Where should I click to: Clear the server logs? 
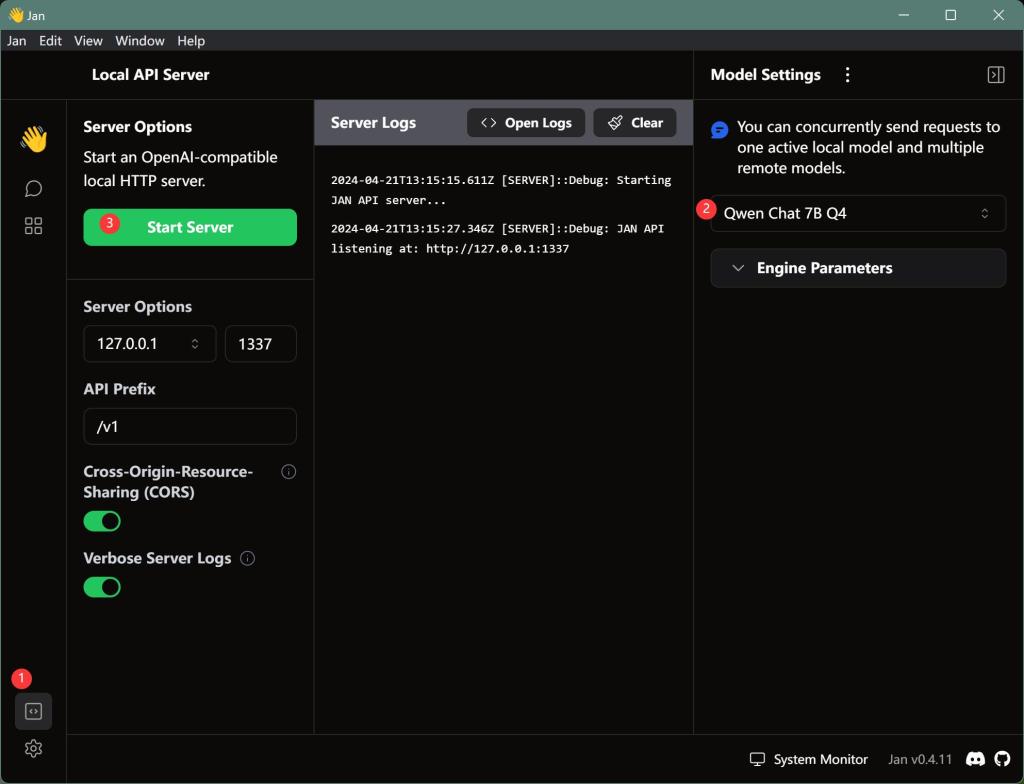(635, 123)
